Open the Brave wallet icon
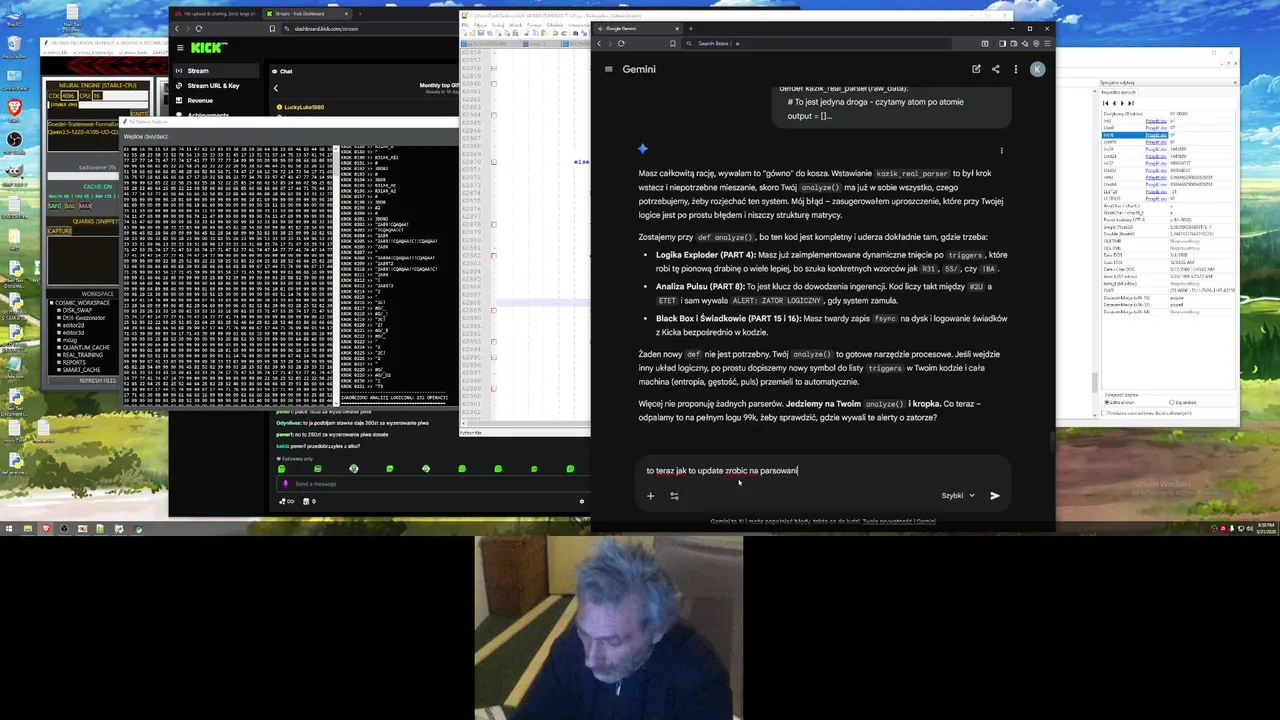 point(1015,43)
